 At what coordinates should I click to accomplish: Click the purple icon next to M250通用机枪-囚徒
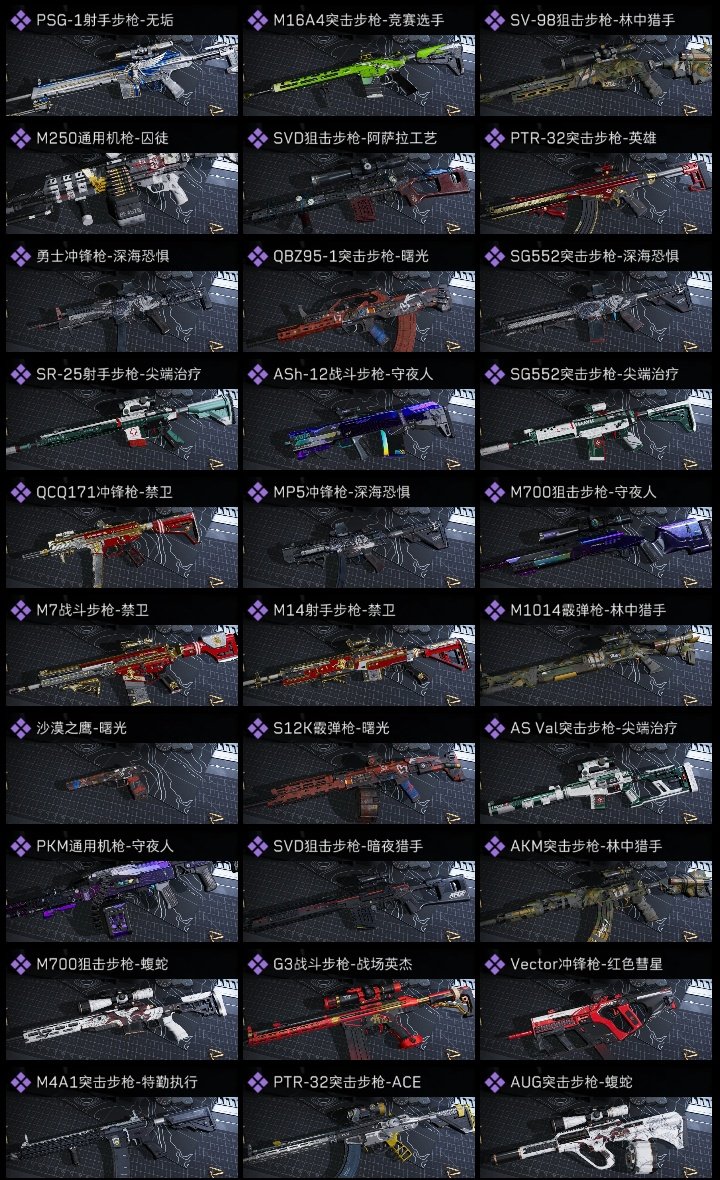[x=20, y=138]
